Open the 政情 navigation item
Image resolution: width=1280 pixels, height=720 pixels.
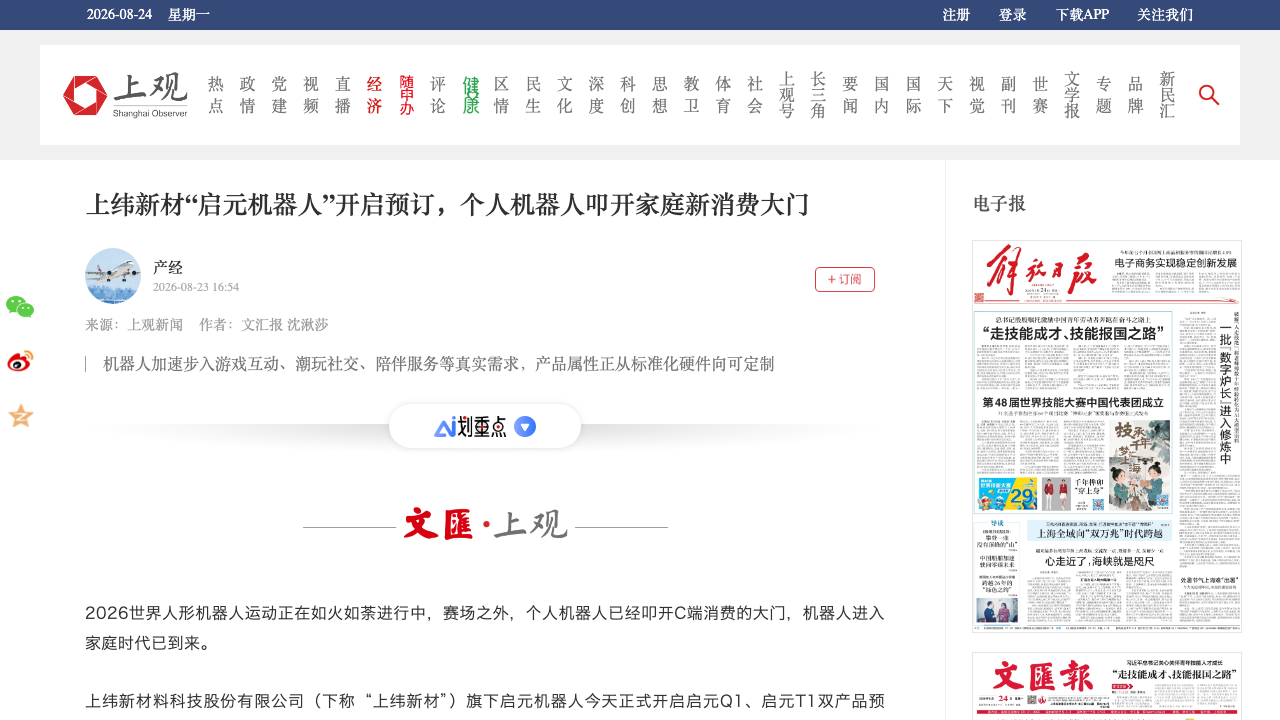tap(248, 95)
